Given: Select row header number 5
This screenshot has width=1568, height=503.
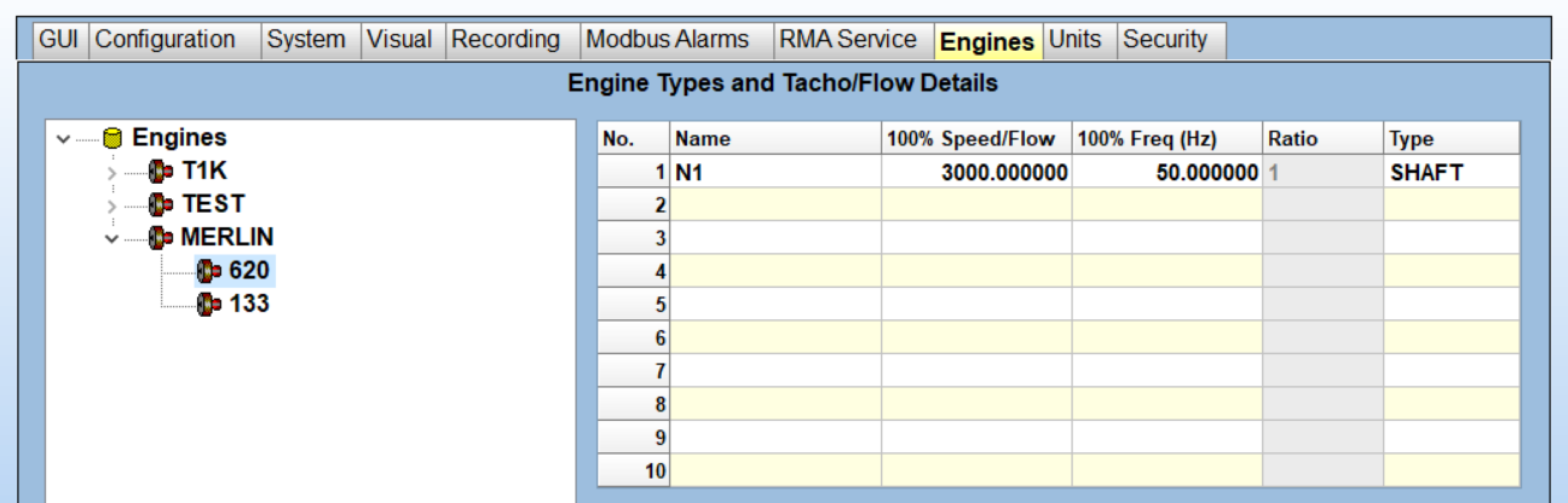Looking at the screenshot, I should [x=633, y=305].
